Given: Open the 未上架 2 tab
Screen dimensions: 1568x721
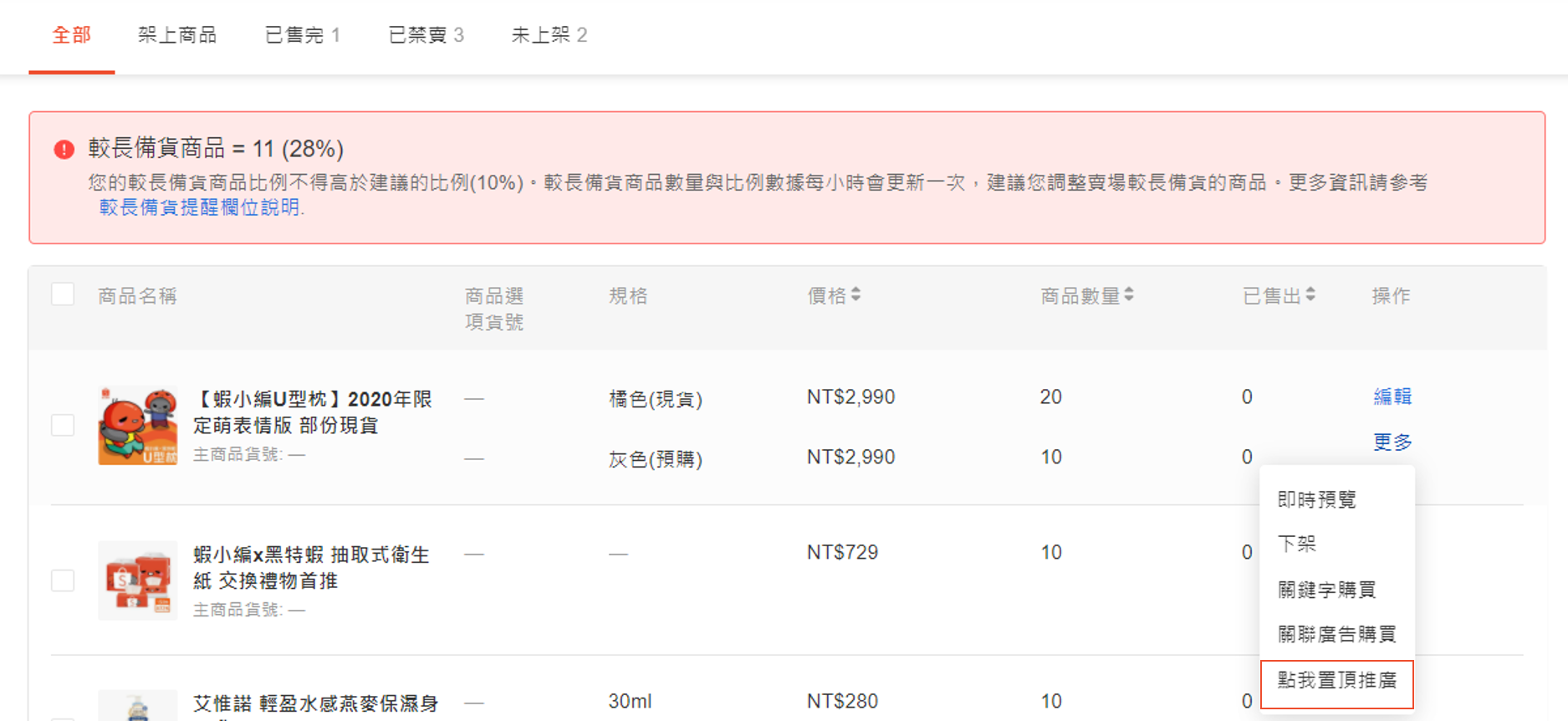Looking at the screenshot, I should (x=549, y=35).
